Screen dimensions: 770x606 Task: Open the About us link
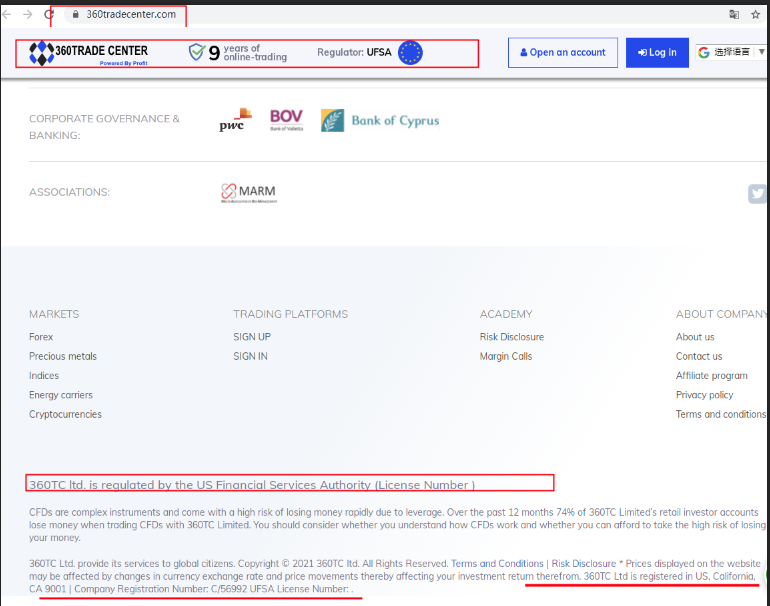pos(695,337)
